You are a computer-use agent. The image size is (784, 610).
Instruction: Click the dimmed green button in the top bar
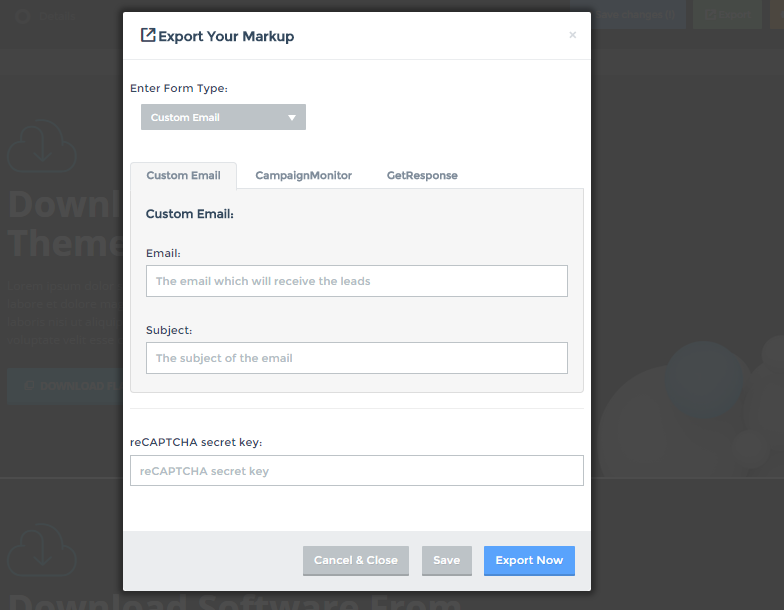pos(727,15)
